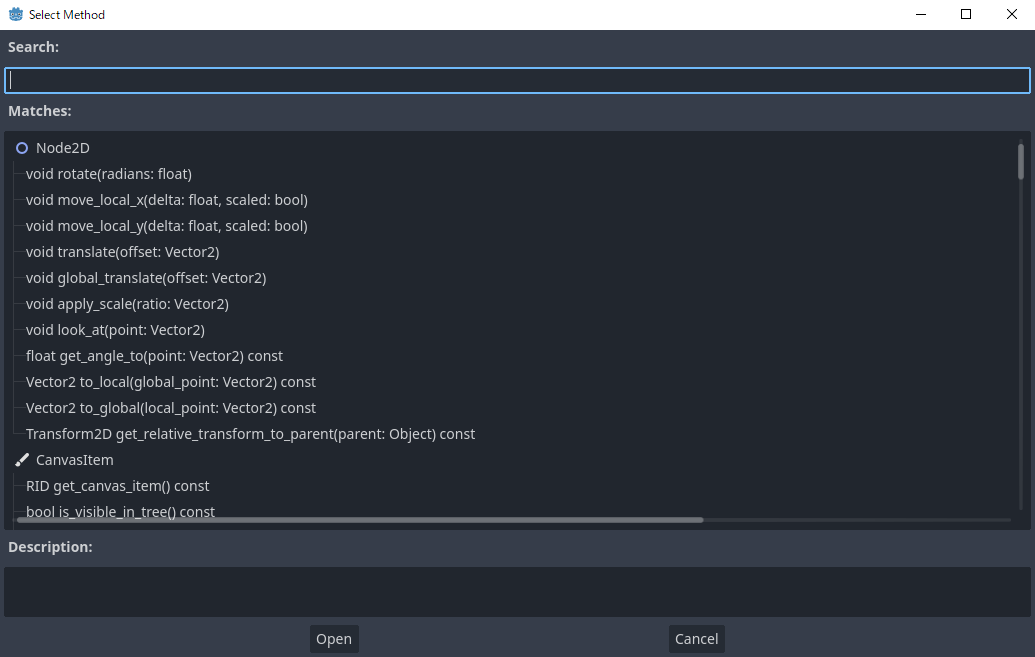Select the global_translate method
The width and height of the screenshot is (1035, 657).
[x=146, y=277]
